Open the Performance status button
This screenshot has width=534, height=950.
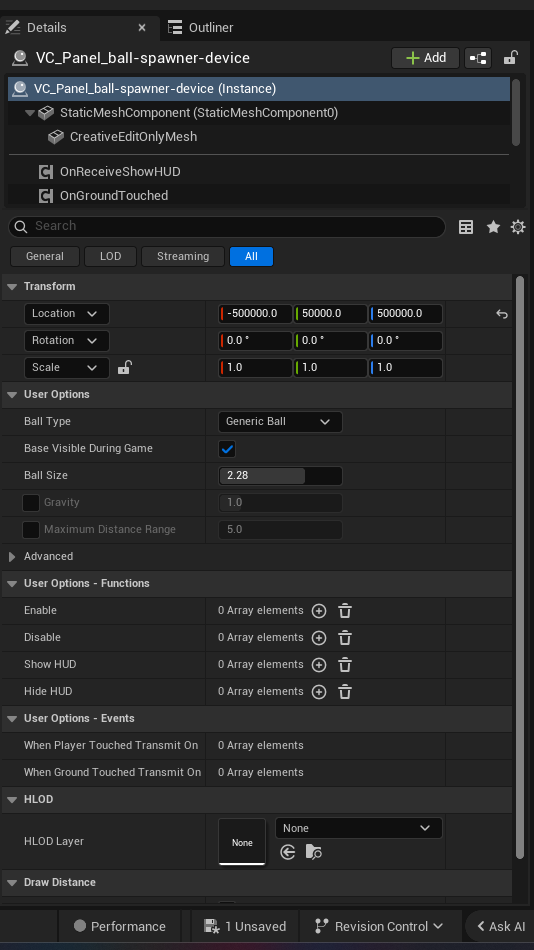tap(119, 926)
